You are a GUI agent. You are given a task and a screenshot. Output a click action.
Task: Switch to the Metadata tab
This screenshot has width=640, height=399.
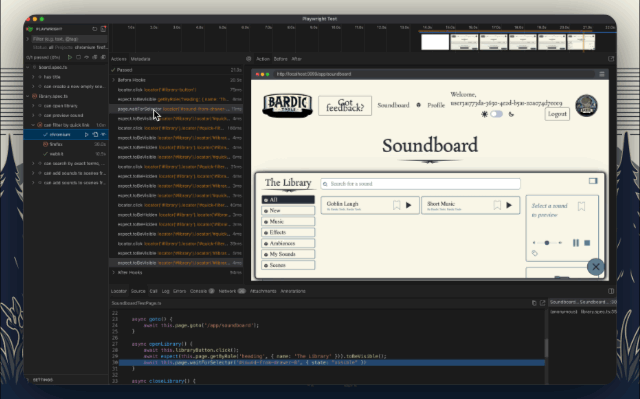point(140,59)
